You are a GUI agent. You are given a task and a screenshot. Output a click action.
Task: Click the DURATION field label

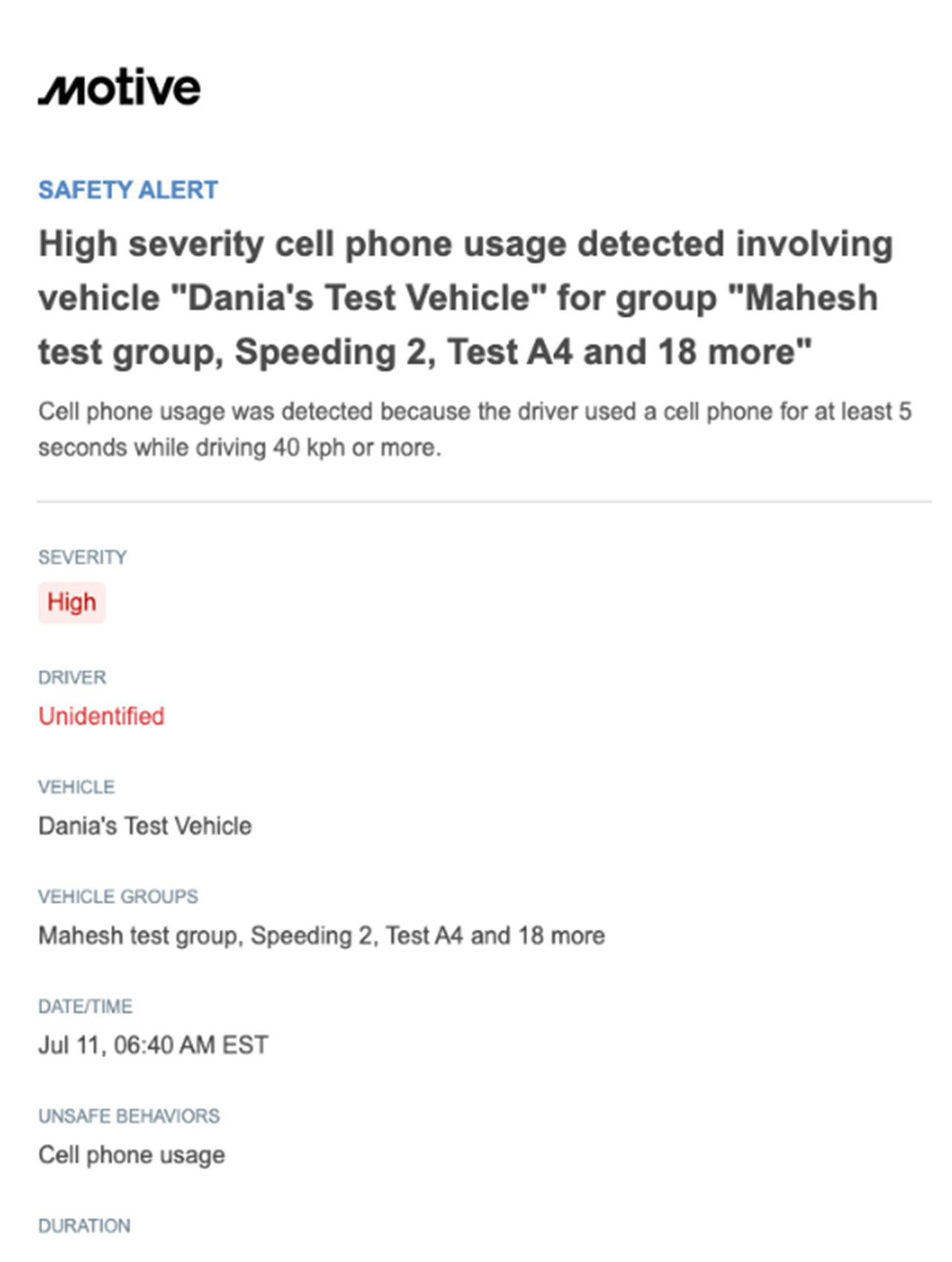click(x=84, y=1226)
